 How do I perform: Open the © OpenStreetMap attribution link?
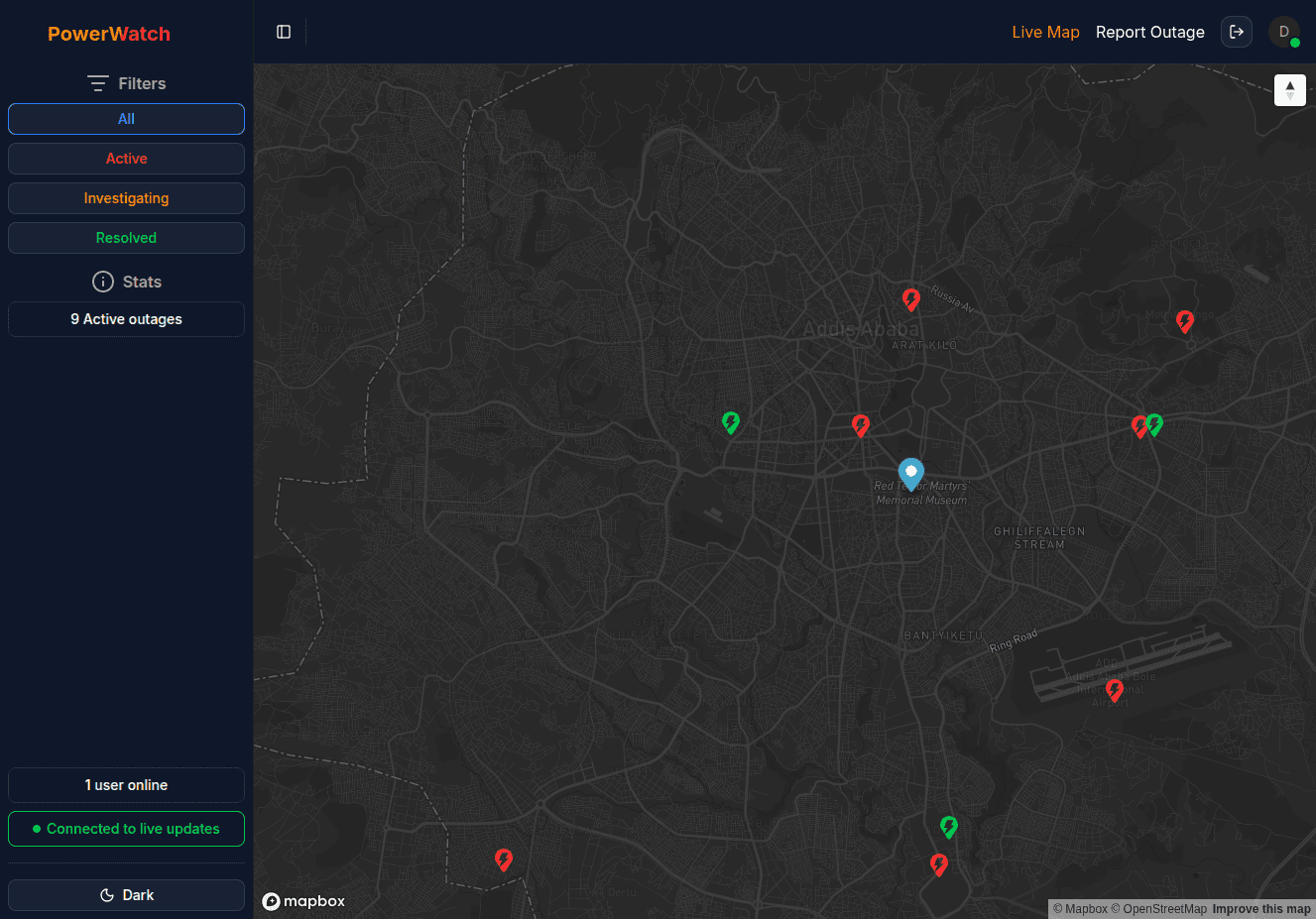pos(1158,909)
